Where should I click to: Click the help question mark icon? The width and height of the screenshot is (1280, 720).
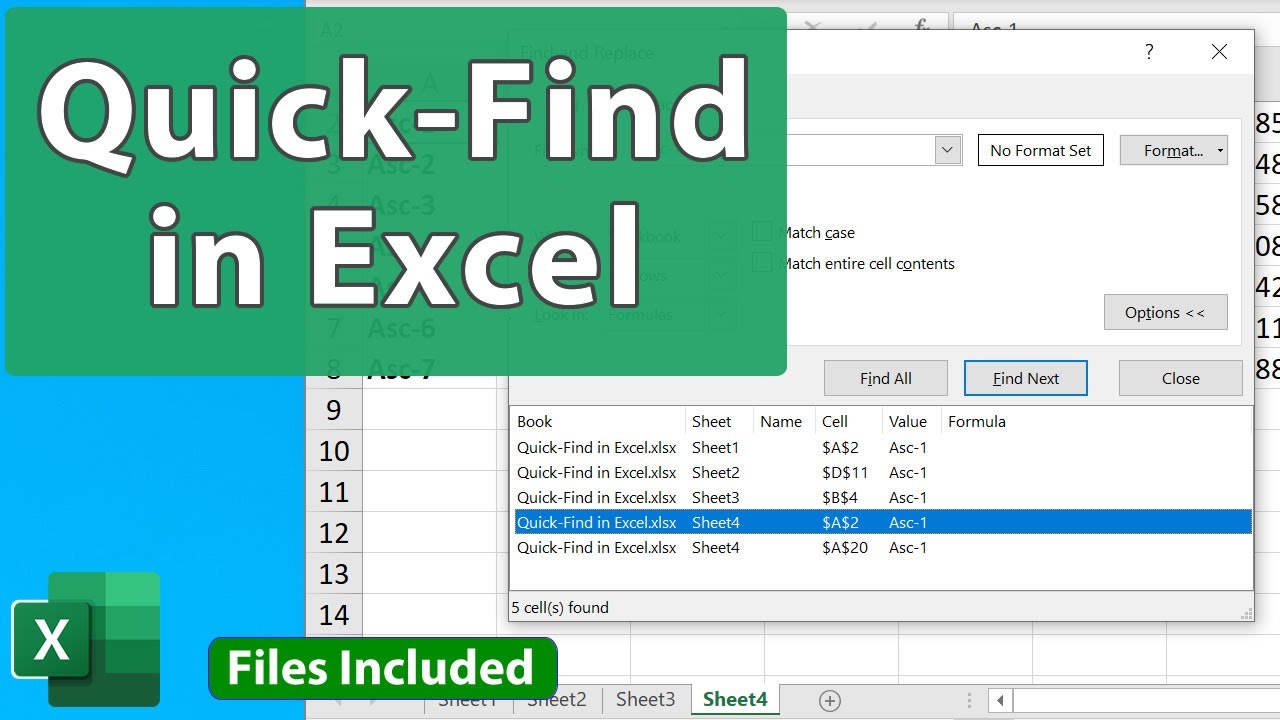[1149, 52]
